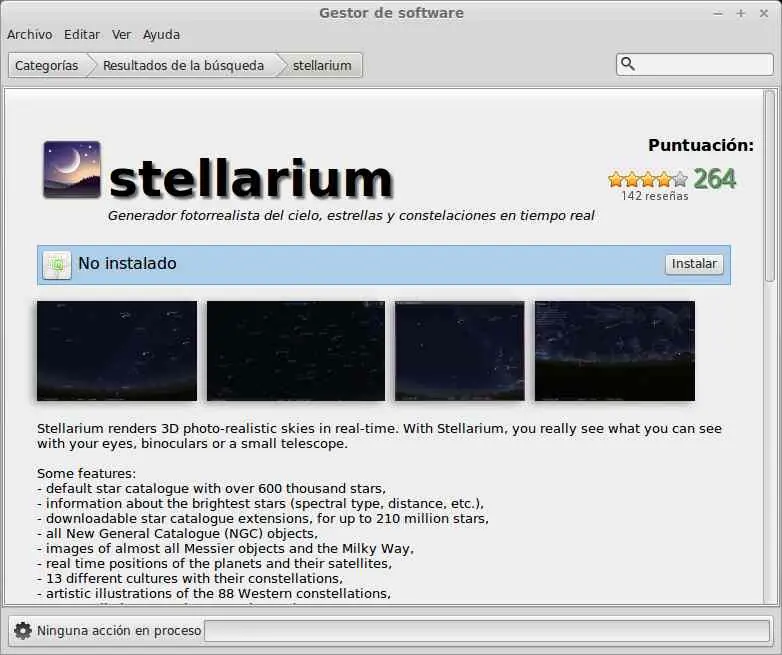Click the gear icon in the status bar
Screen dimensions: 782x655
22,631
